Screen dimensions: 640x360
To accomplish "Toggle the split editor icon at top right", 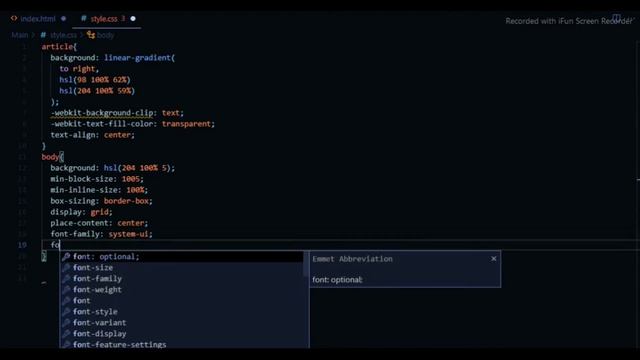I will (616, 18).
